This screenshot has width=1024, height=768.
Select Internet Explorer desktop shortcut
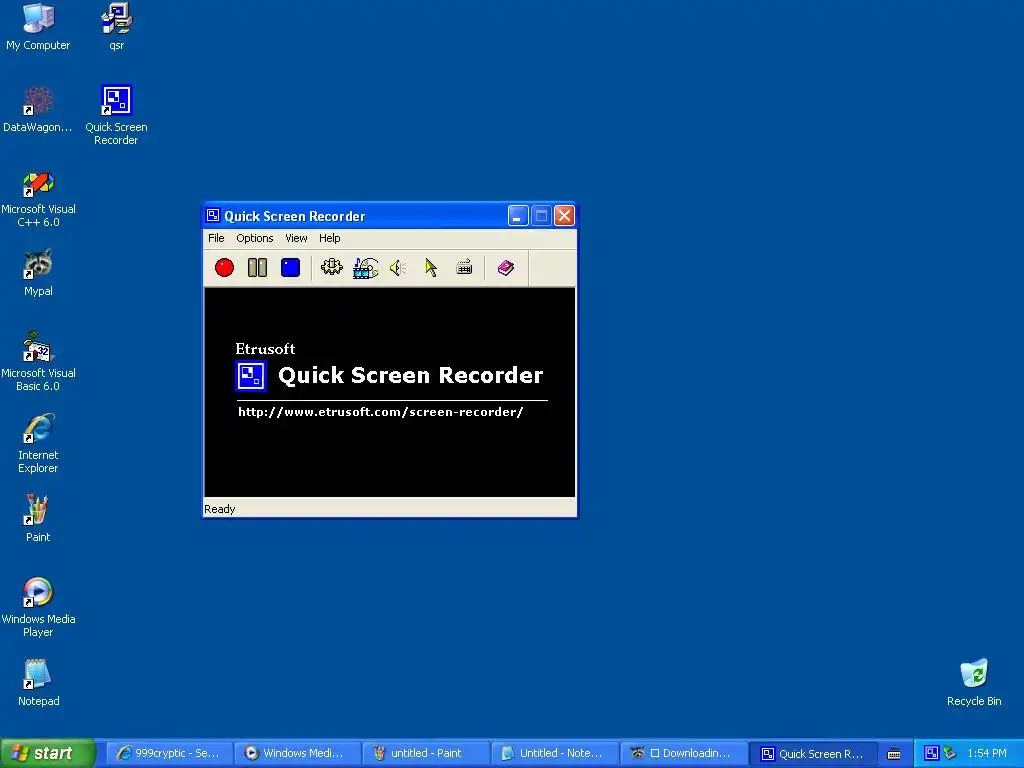click(x=38, y=444)
